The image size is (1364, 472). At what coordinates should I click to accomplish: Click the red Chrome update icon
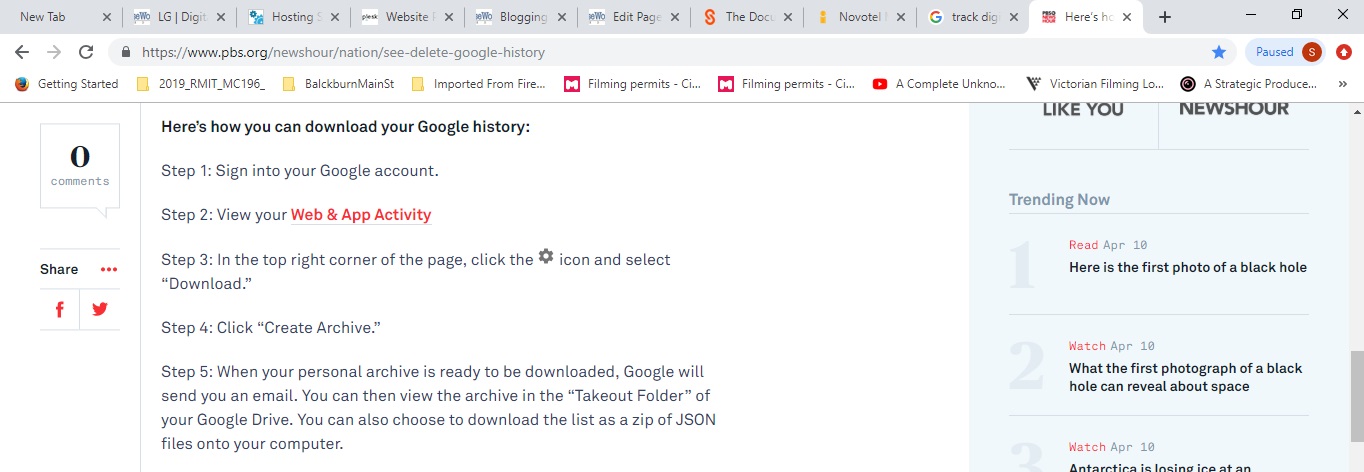point(1344,52)
